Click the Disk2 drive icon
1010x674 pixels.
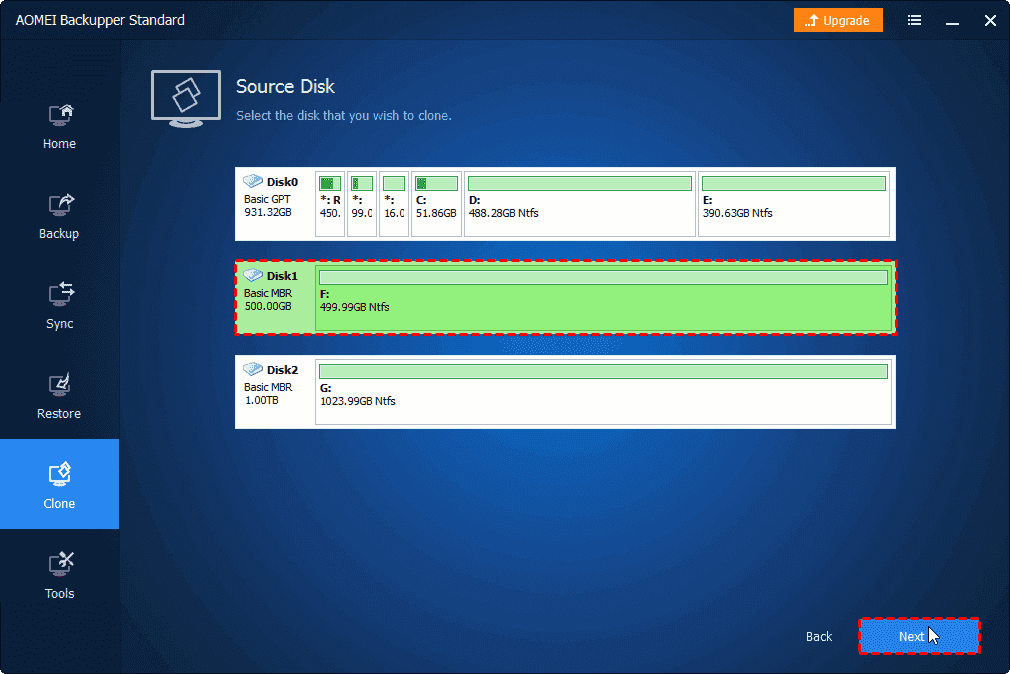point(252,369)
